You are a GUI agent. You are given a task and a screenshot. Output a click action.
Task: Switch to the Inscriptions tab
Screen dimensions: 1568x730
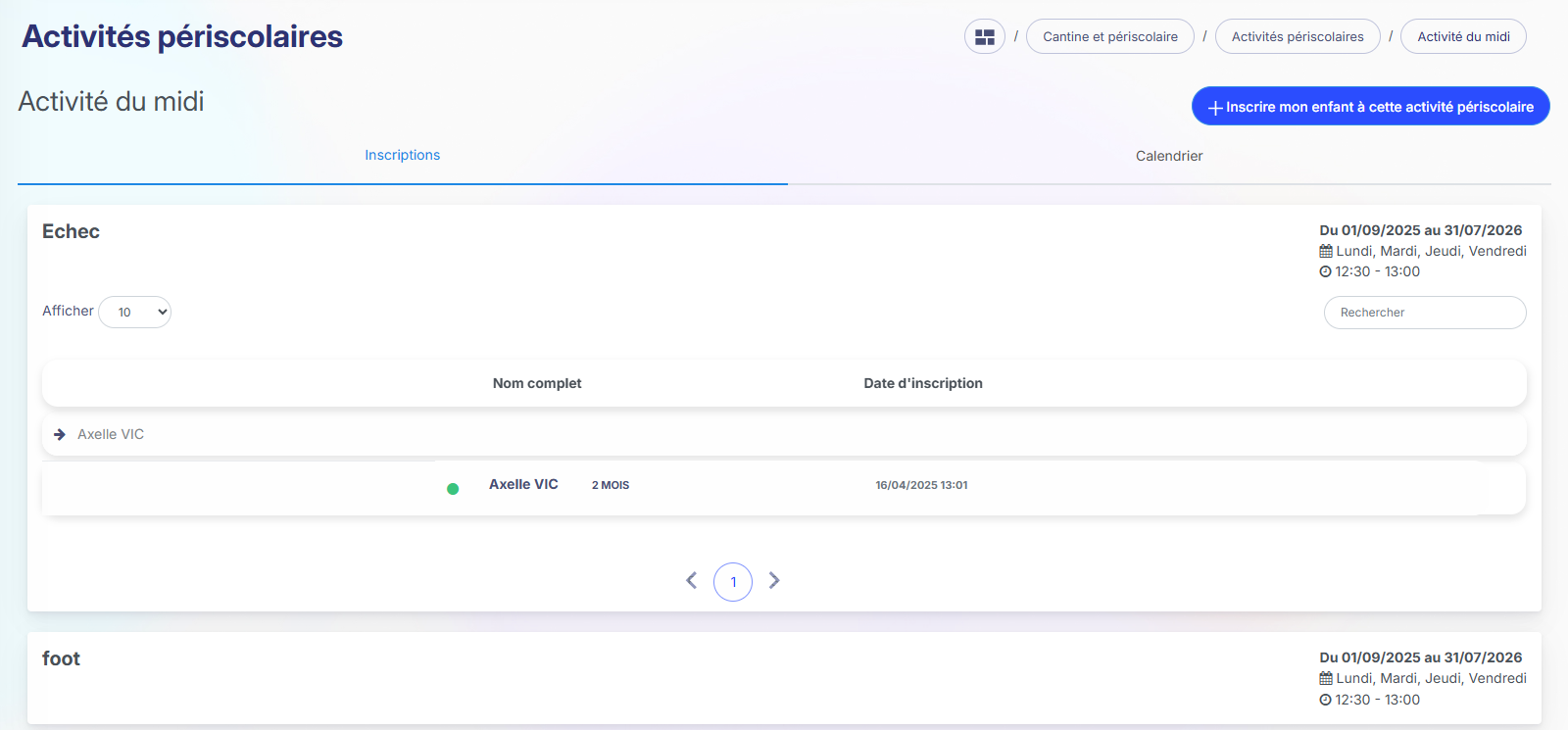(403, 156)
